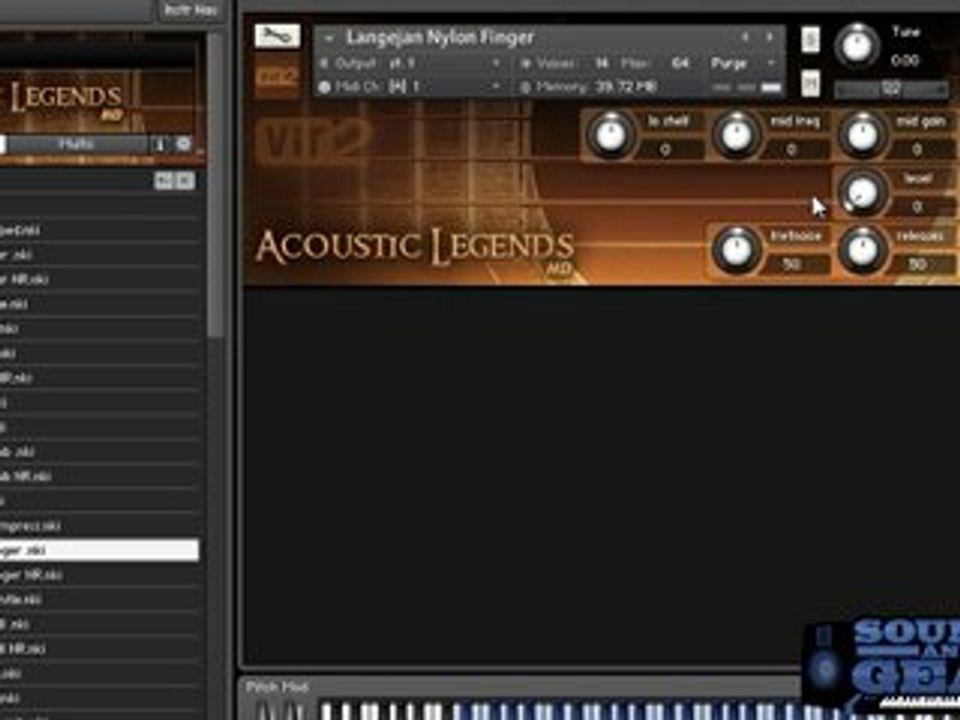Screen dimensions: 960x720
Task: Click the level value field
Action: tap(918, 207)
